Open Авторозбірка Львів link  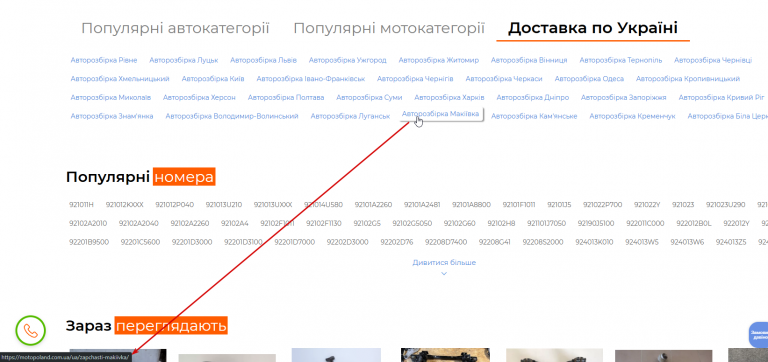(x=264, y=60)
